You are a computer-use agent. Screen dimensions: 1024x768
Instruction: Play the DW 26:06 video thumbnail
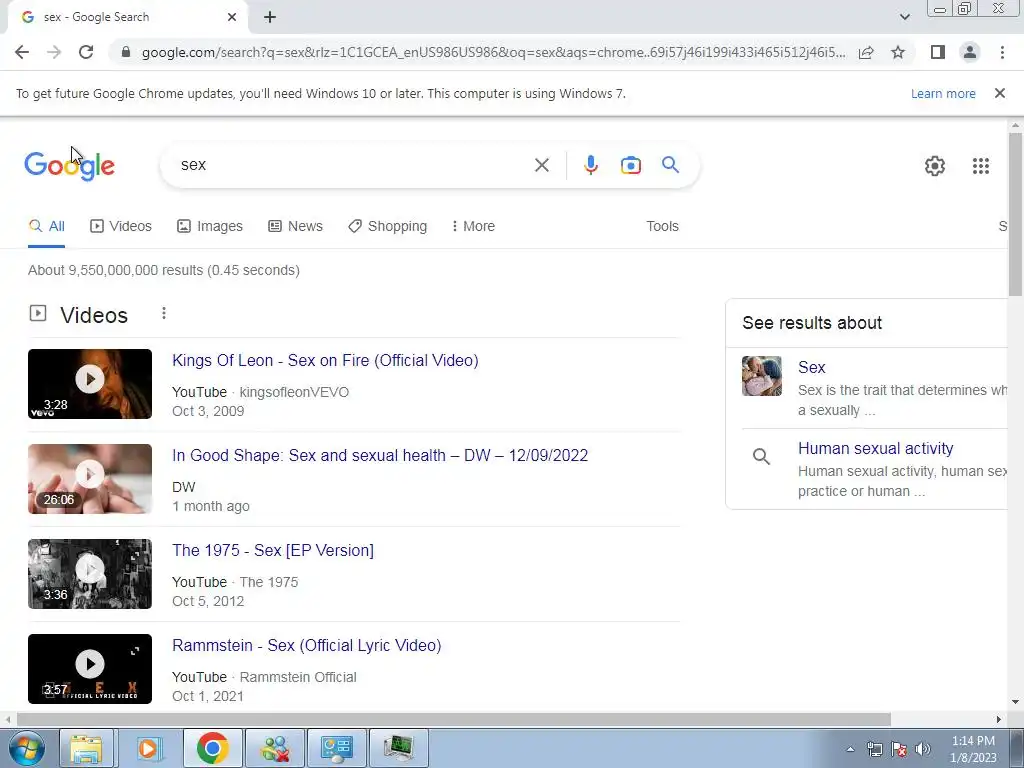pos(90,479)
